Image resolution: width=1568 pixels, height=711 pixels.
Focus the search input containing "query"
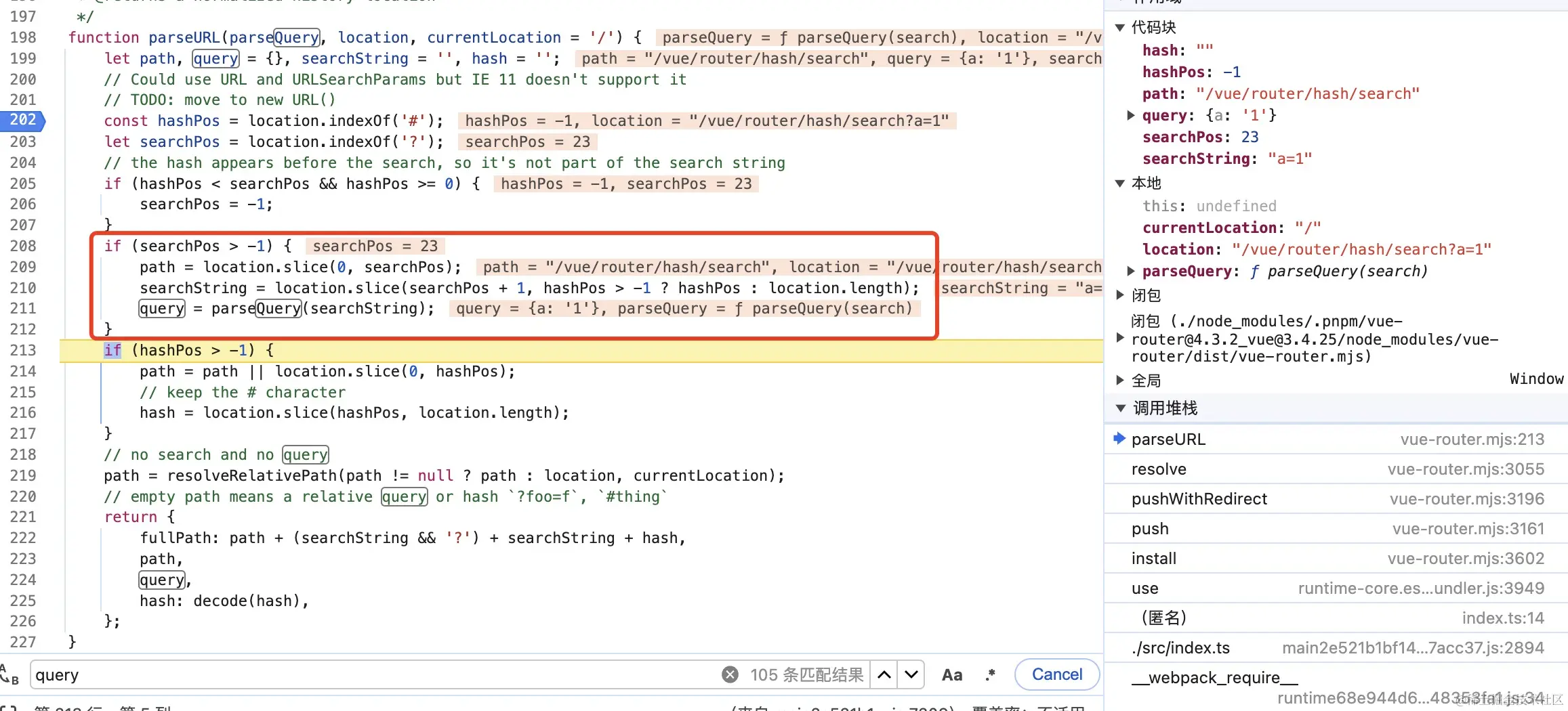pyautogui.click(x=373, y=674)
